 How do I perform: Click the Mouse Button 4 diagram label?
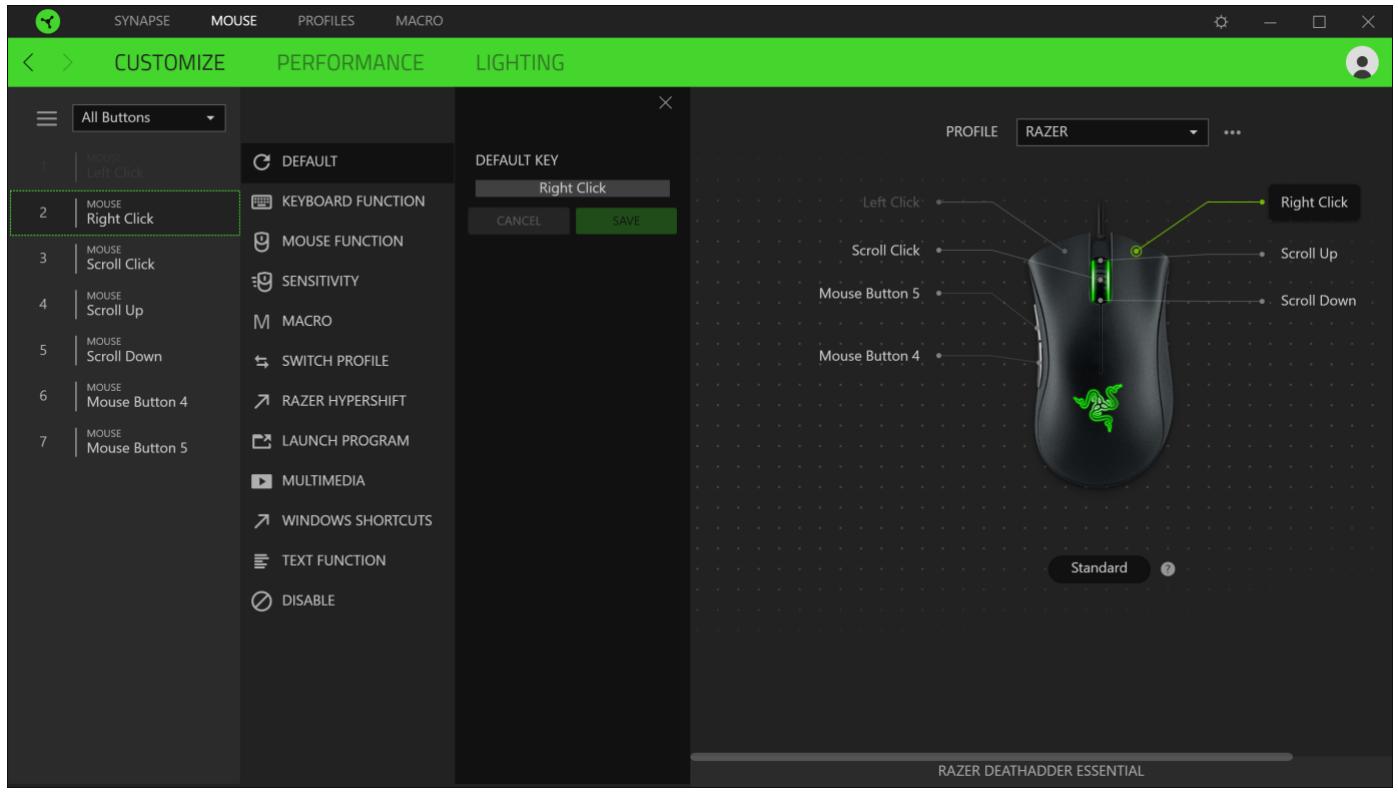869,355
